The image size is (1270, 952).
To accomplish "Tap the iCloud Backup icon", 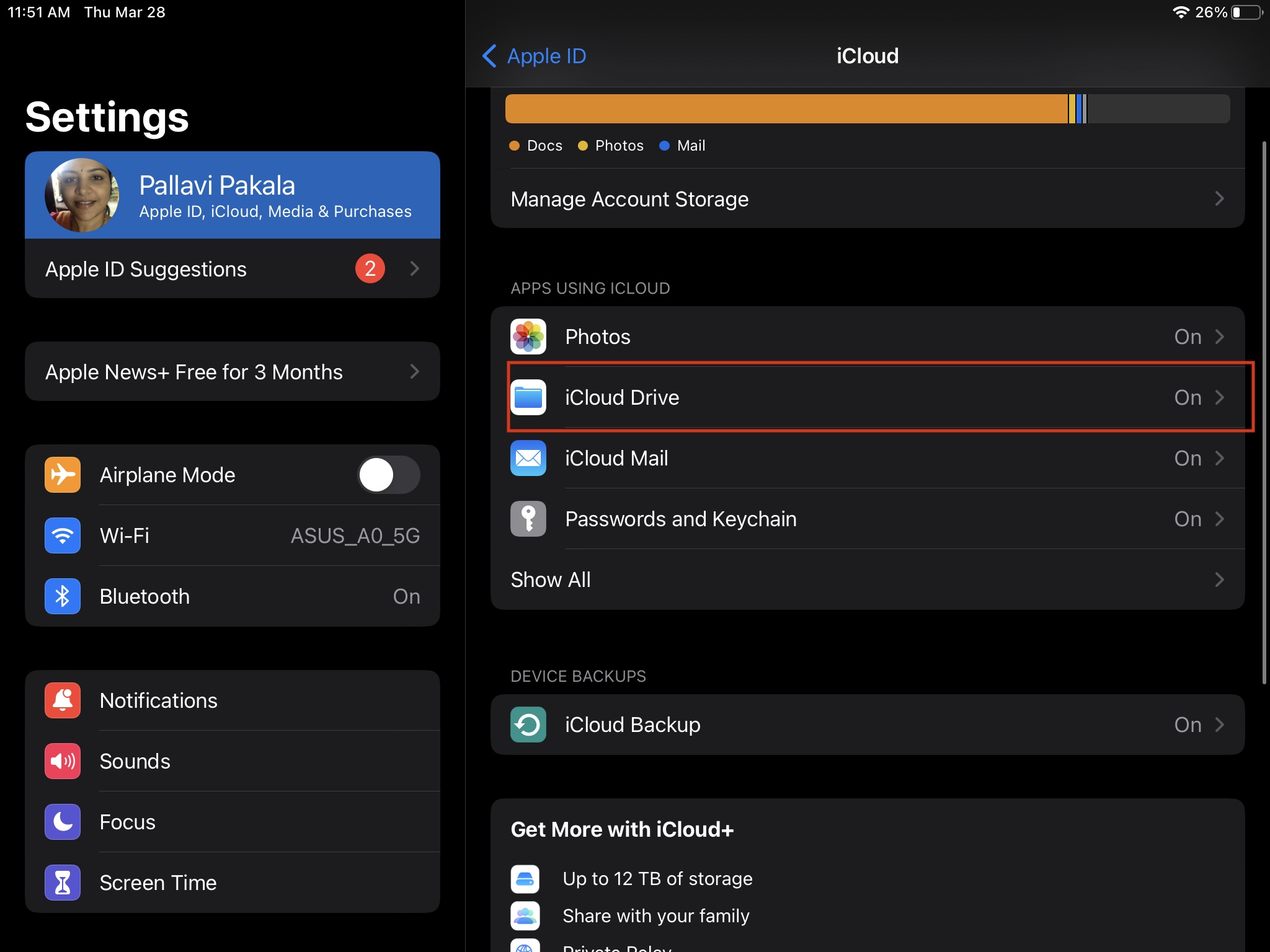I will [x=528, y=725].
